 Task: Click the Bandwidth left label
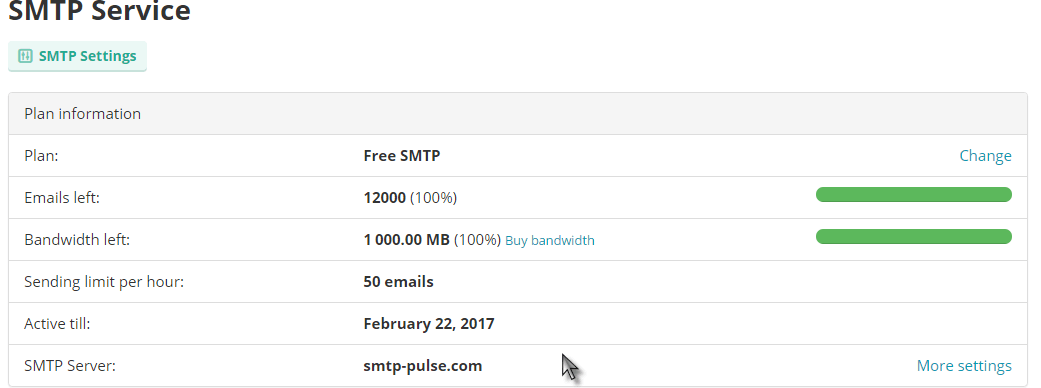coord(77,239)
